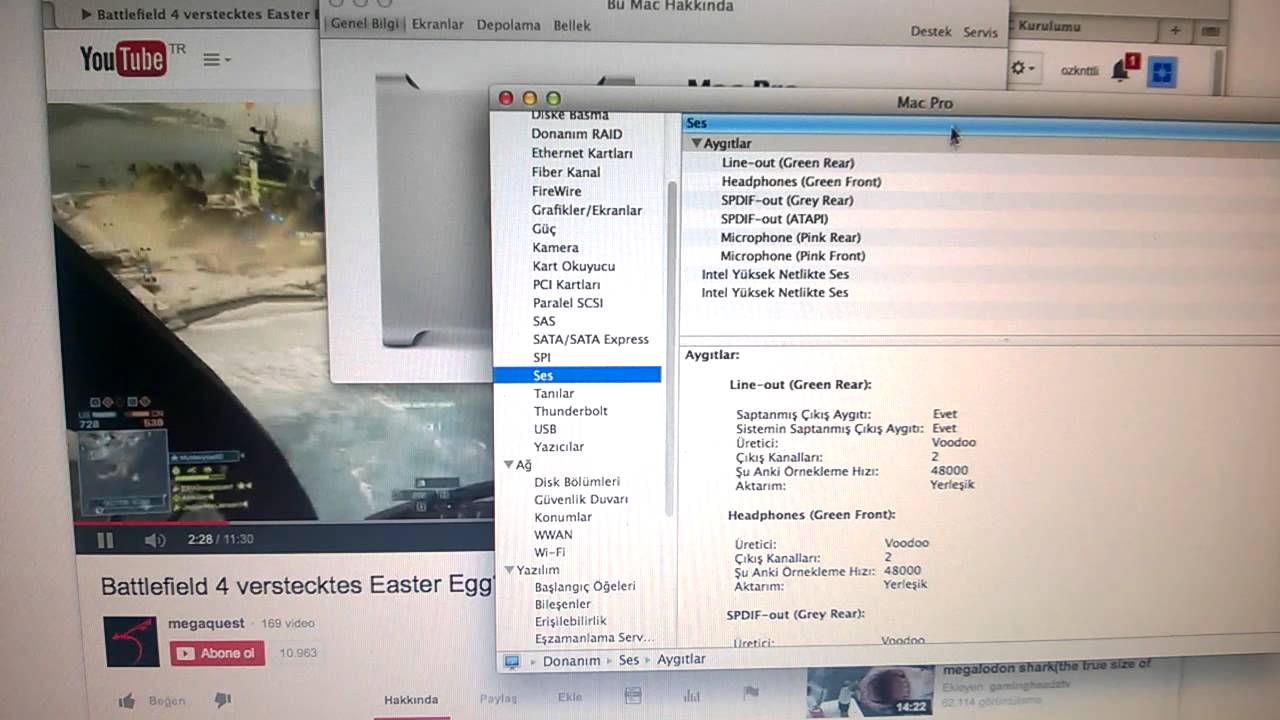
Task: Select Güvenlik Duvarı in the sidebar
Action: [x=581, y=499]
